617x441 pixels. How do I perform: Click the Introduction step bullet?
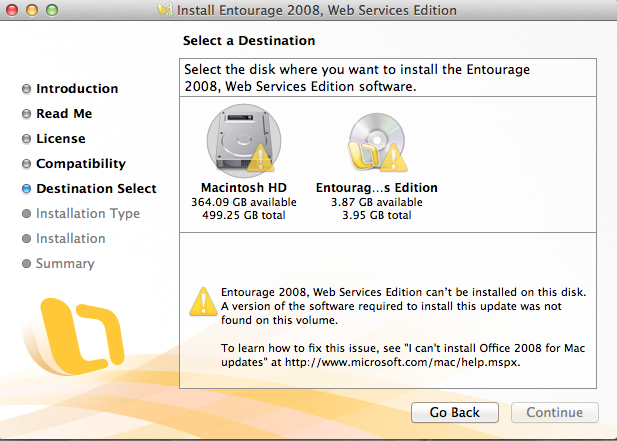coord(26,89)
